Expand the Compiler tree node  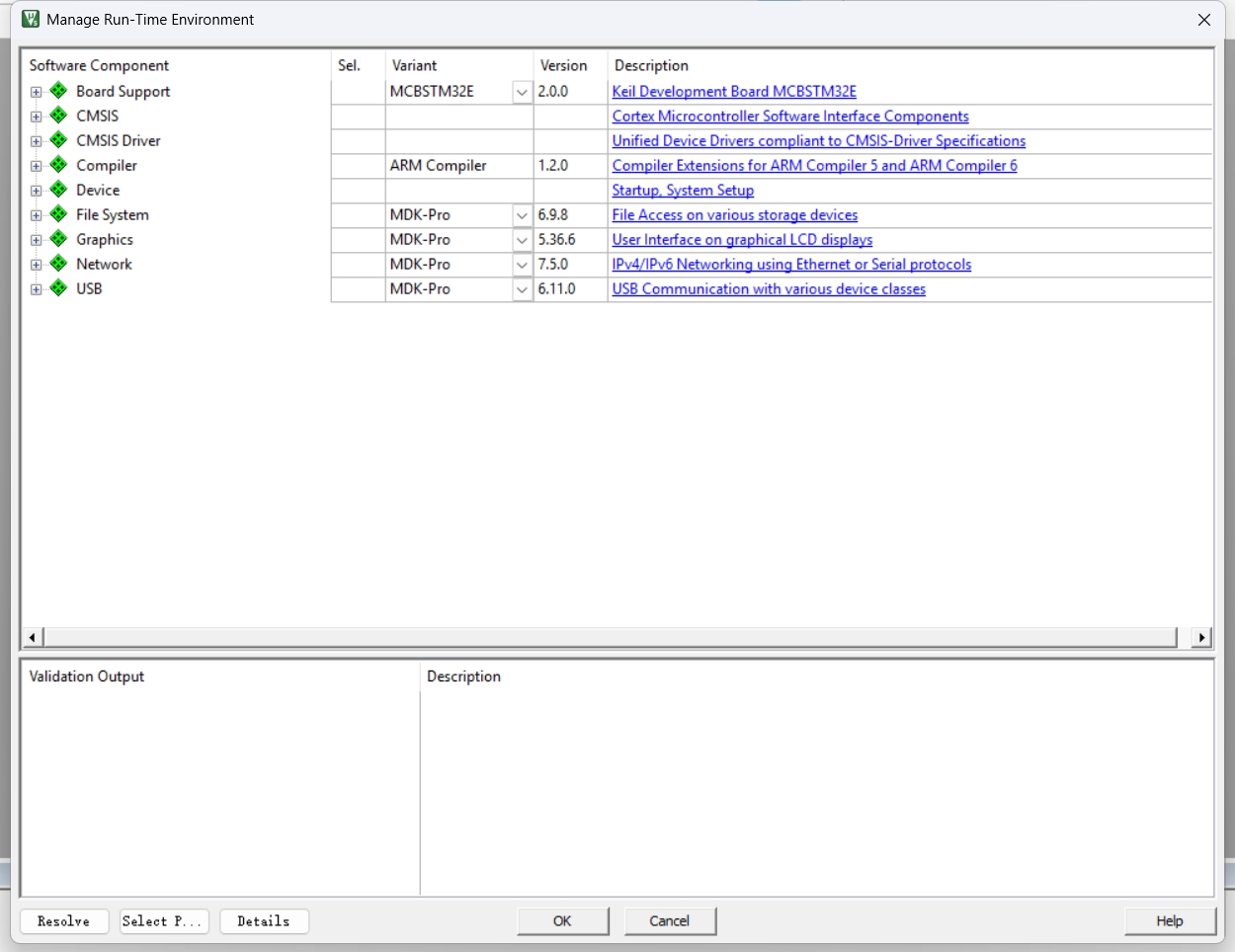pyautogui.click(x=37, y=166)
